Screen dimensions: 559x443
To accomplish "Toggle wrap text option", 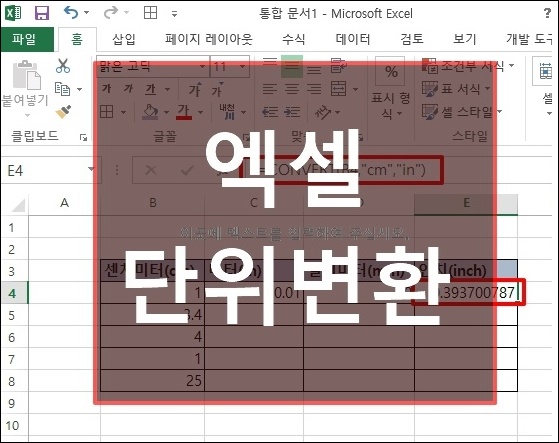I will coord(338,66).
